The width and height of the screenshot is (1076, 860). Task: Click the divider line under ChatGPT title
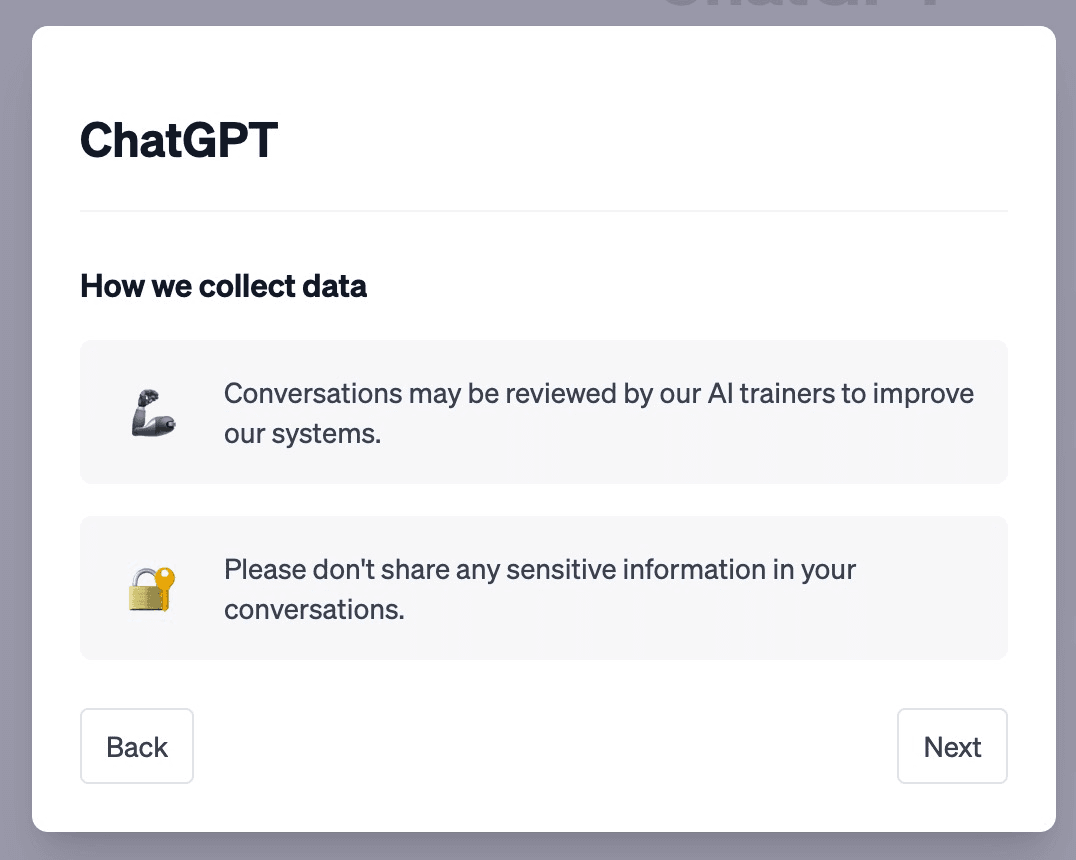pyautogui.click(x=543, y=211)
